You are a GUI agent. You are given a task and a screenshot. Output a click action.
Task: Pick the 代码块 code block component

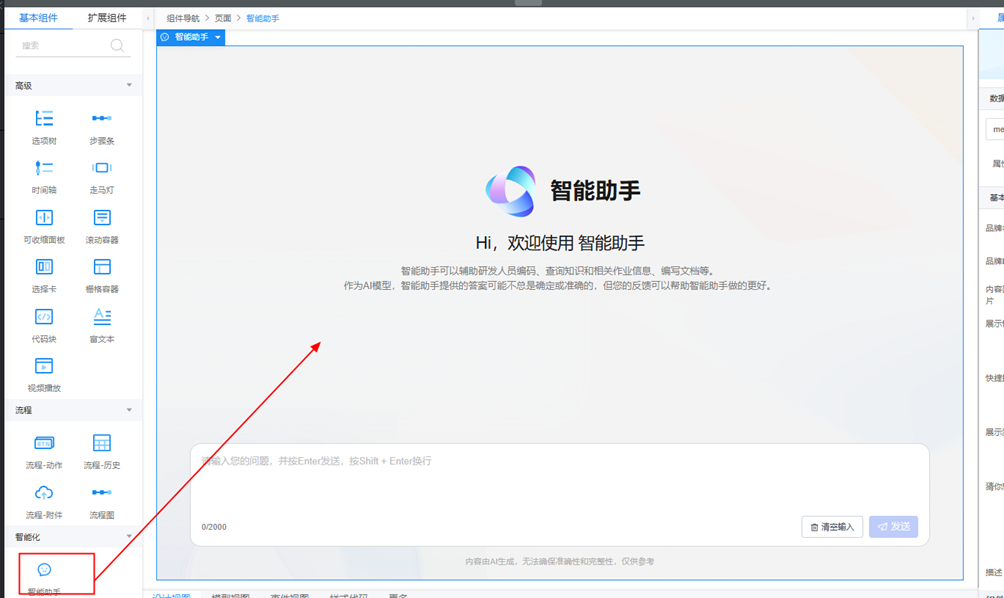point(44,317)
